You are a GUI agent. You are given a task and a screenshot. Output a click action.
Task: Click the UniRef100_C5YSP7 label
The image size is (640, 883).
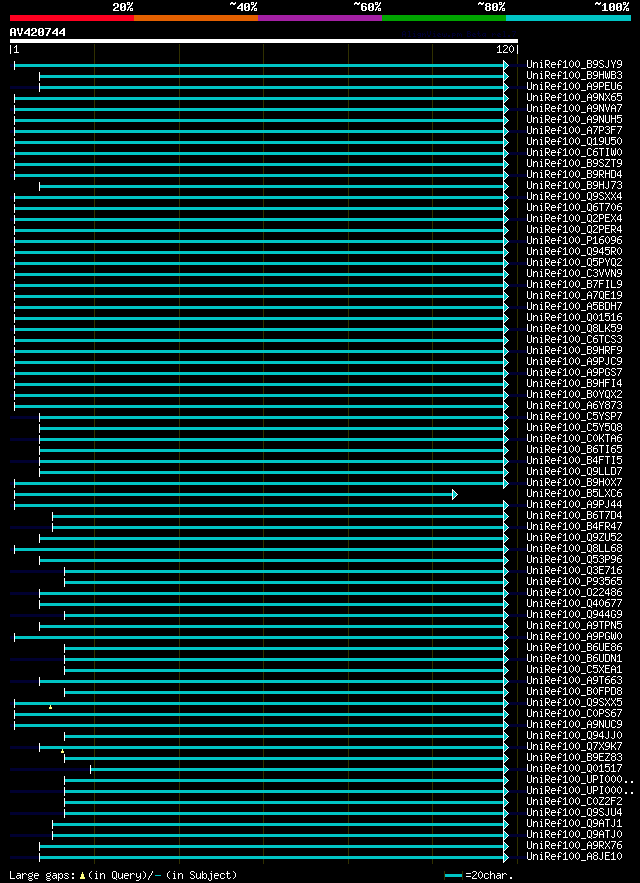point(575,417)
